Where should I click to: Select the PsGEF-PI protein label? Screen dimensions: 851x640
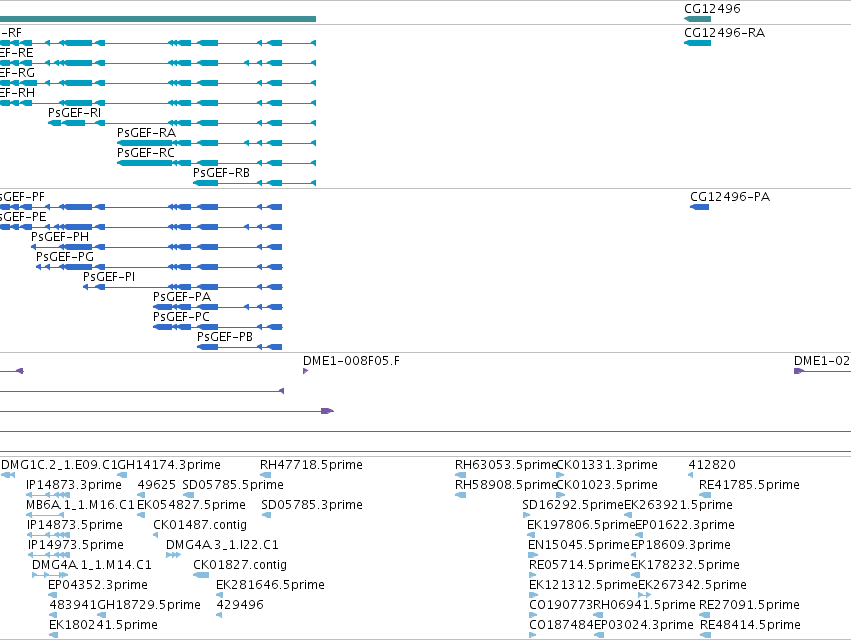[x=109, y=277]
